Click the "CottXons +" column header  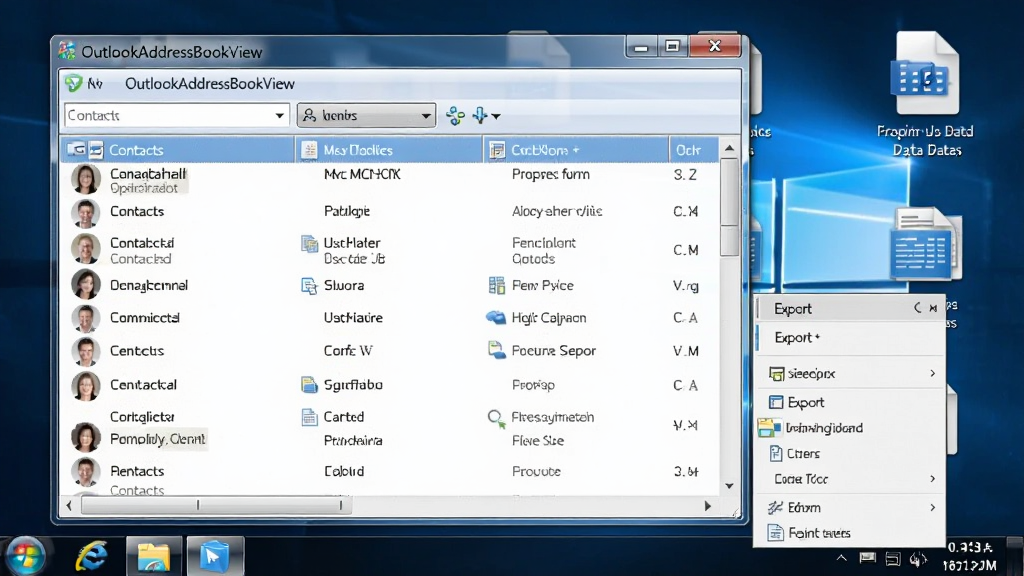[576, 150]
